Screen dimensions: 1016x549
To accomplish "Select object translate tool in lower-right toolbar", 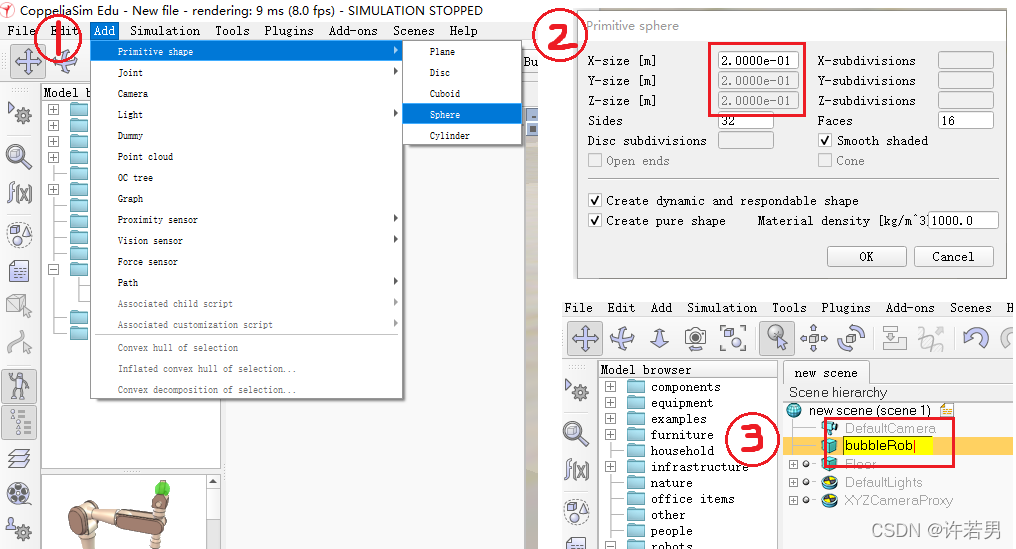I will pyautogui.click(x=814, y=338).
